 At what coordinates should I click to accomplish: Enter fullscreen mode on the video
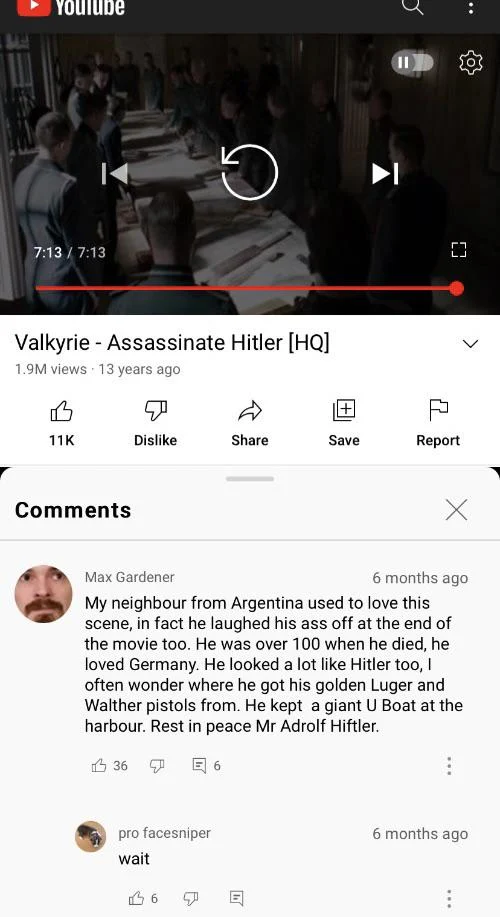tap(459, 250)
